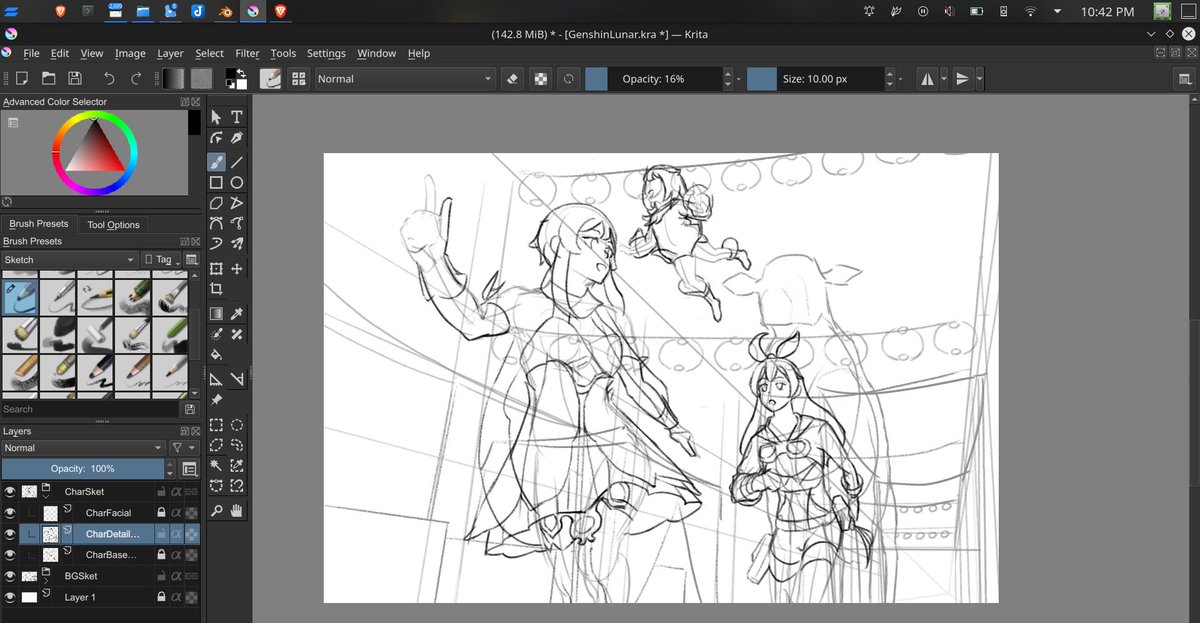
Task: Select the Polygon tool
Action: (216, 203)
